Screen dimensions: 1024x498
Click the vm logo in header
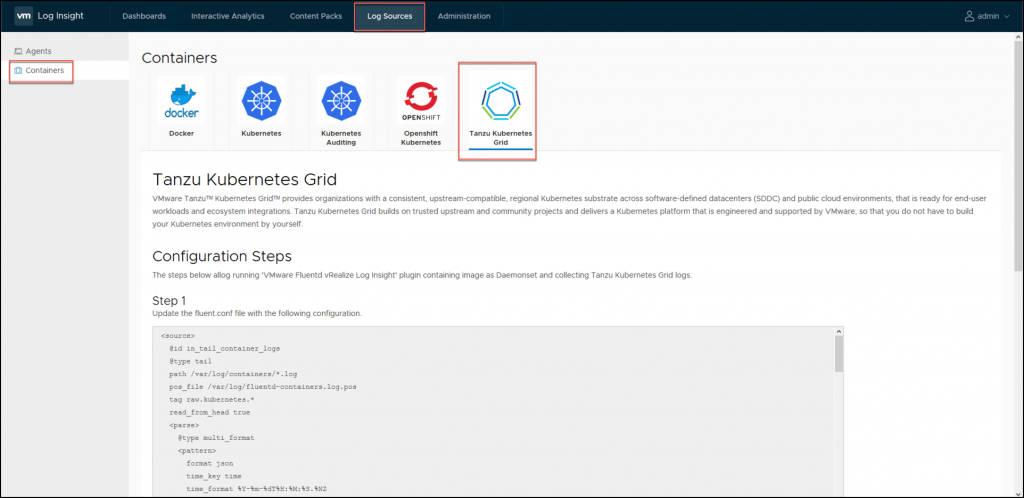[24, 16]
